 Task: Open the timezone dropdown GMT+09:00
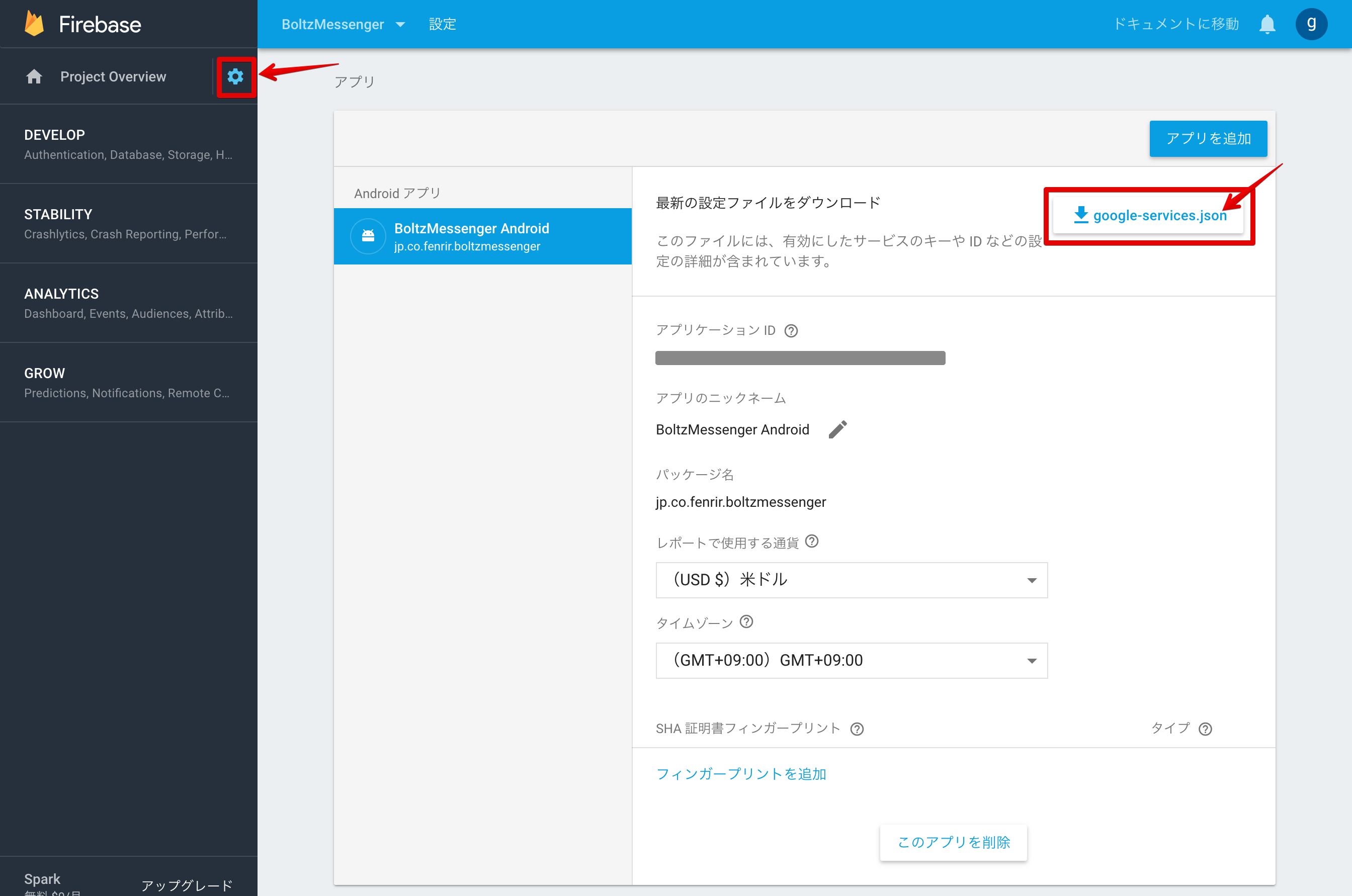pos(852,661)
